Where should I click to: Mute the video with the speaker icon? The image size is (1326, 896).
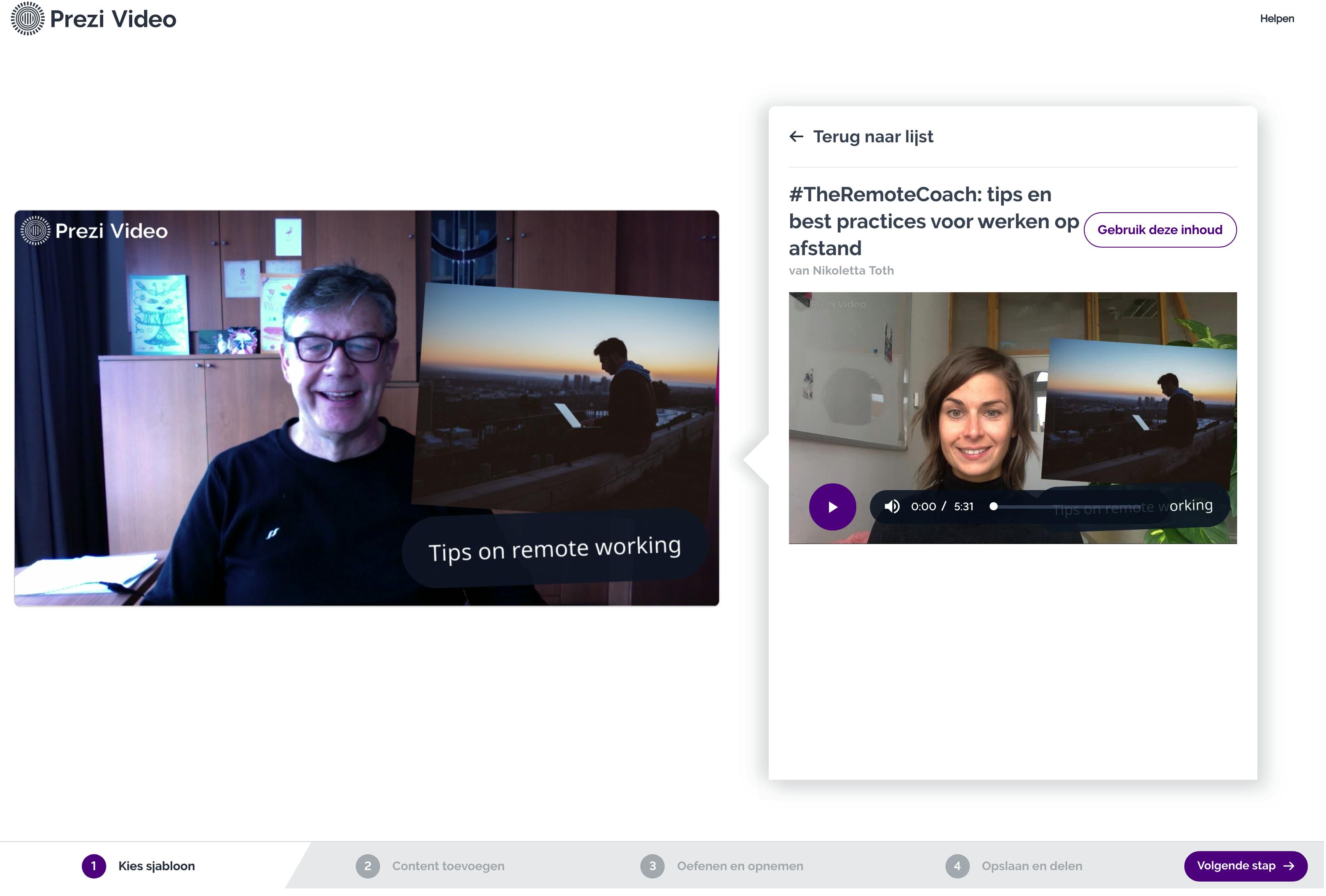tap(892, 507)
